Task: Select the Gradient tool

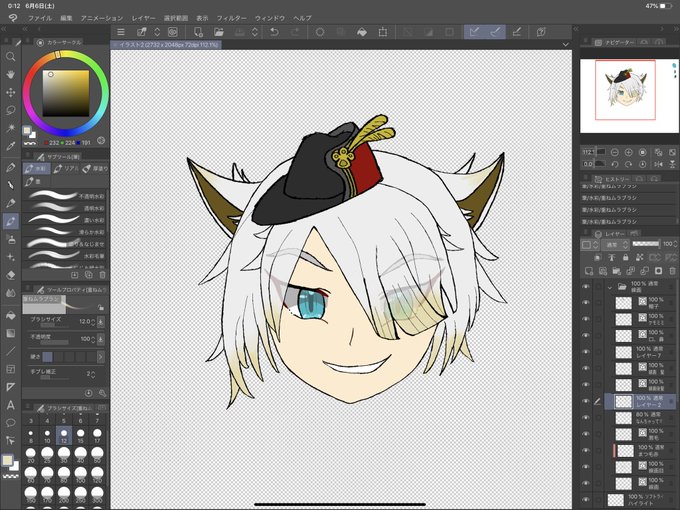Action: pos(10,333)
